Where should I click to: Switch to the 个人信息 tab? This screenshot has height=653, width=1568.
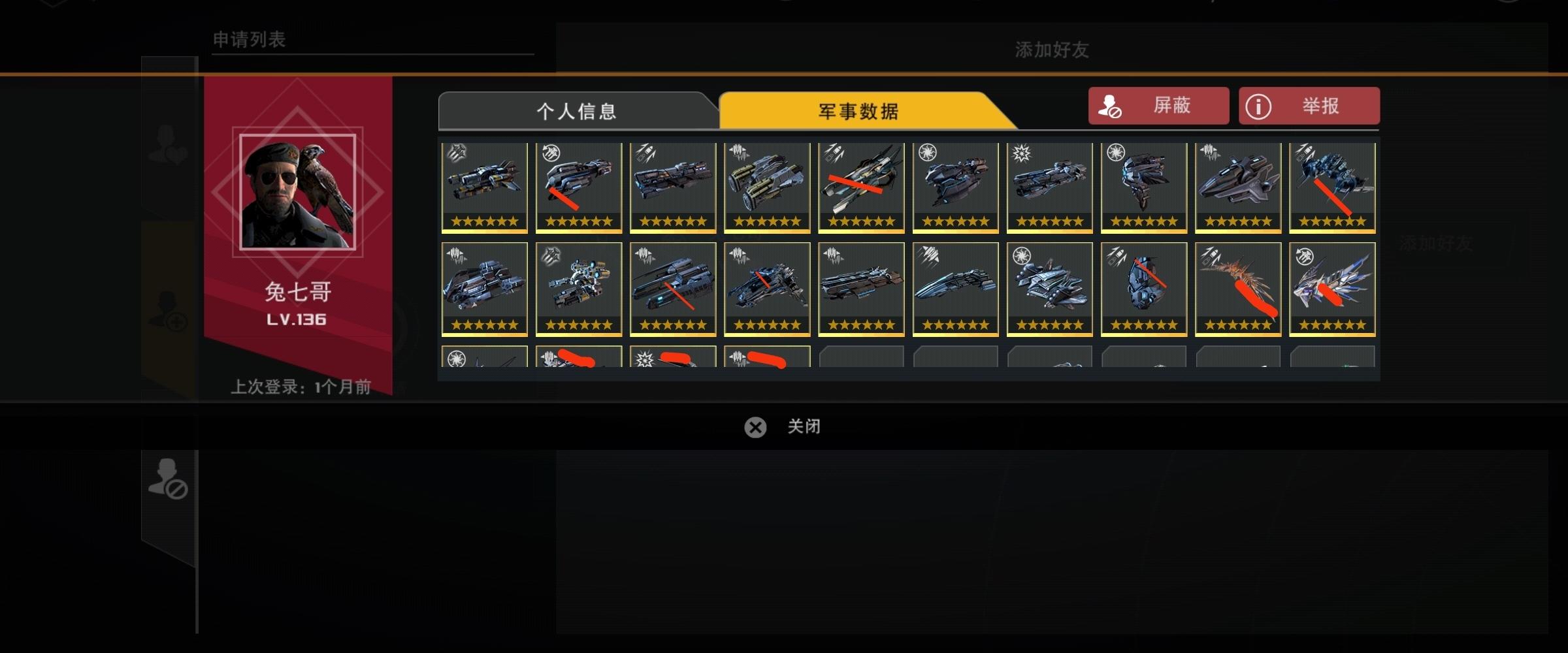[x=578, y=111]
